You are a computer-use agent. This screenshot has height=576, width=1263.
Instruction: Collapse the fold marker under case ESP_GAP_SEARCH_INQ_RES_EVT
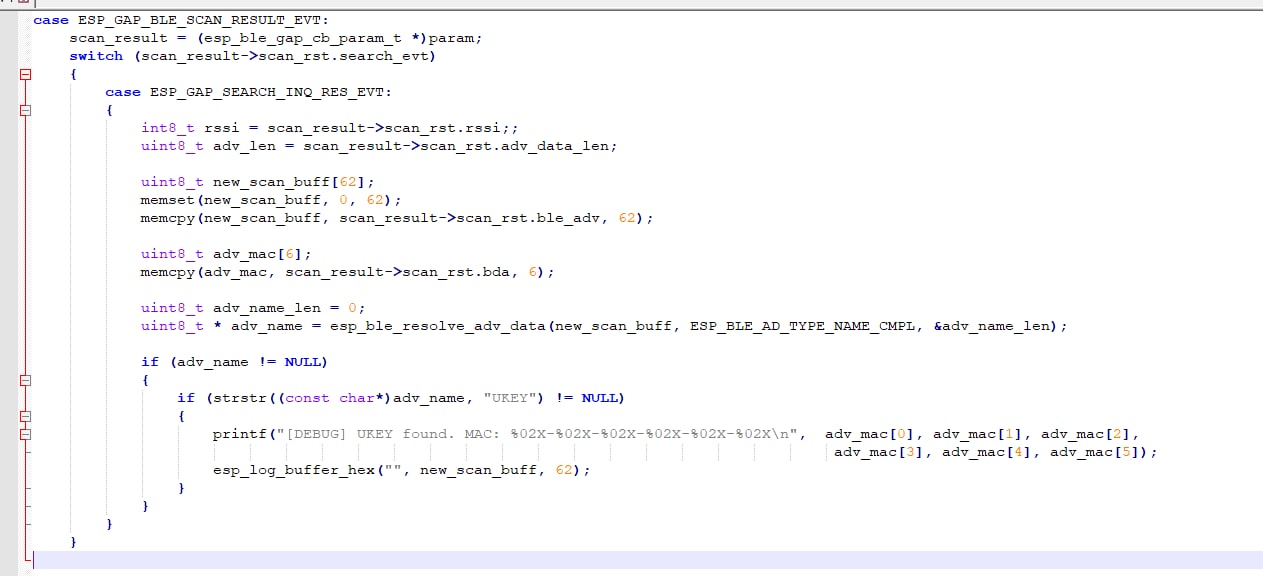coord(26,110)
